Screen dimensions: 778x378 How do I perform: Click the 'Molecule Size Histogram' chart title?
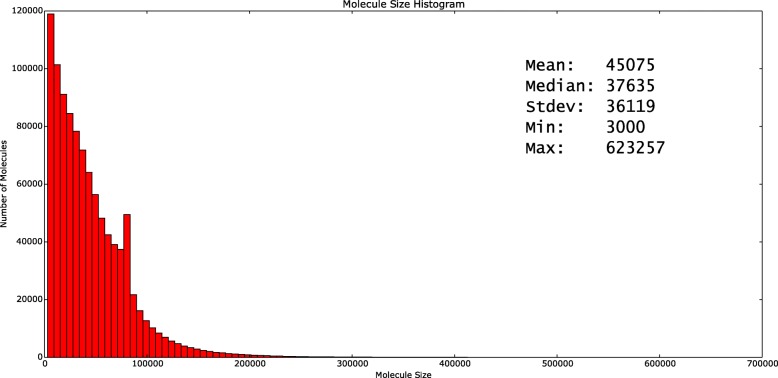pos(403,4)
